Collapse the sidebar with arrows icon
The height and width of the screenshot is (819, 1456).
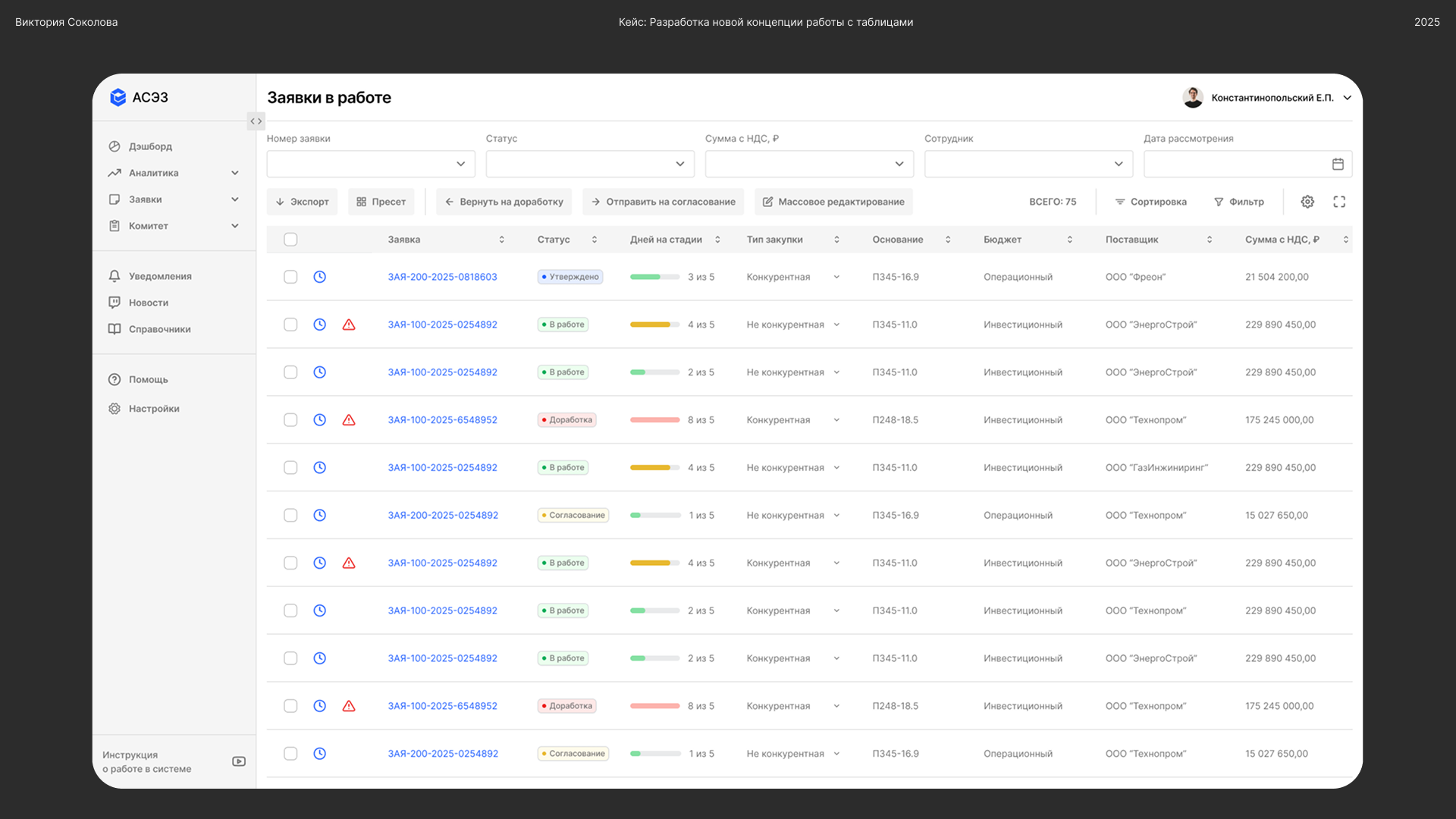coord(256,121)
